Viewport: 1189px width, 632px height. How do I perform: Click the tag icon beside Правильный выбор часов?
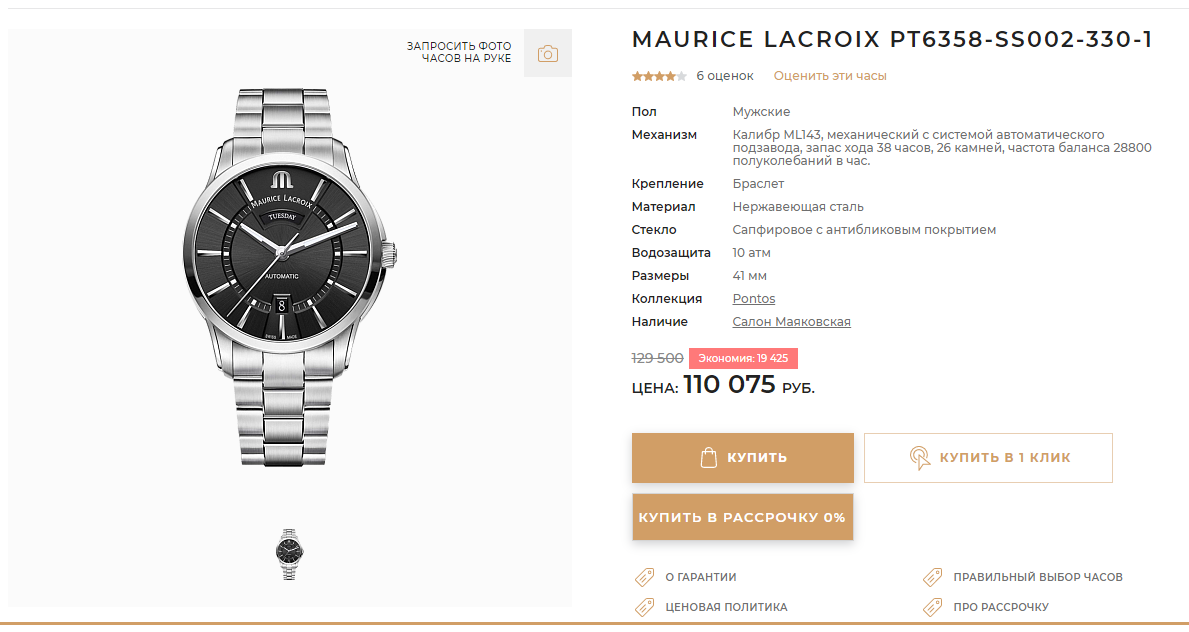(x=933, y=577)
